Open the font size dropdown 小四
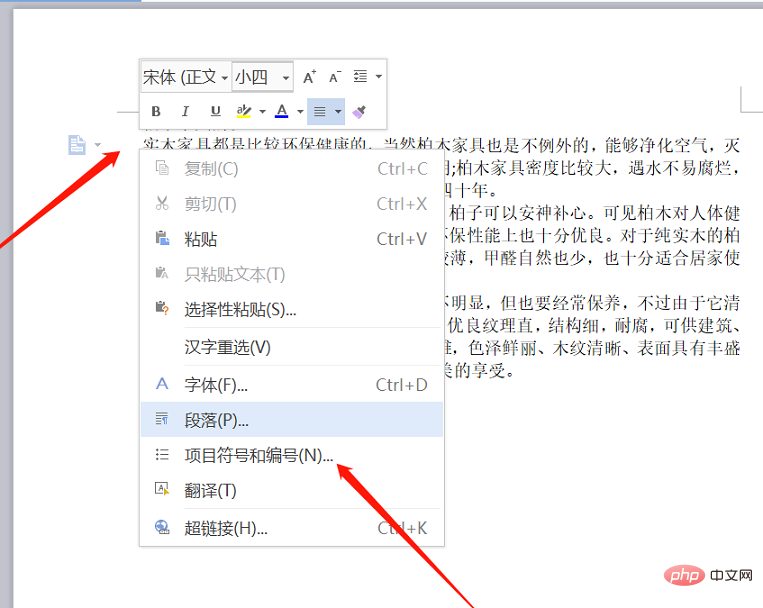Image resolution: width=763 pixels, height=608 pixels. point(263,77)
